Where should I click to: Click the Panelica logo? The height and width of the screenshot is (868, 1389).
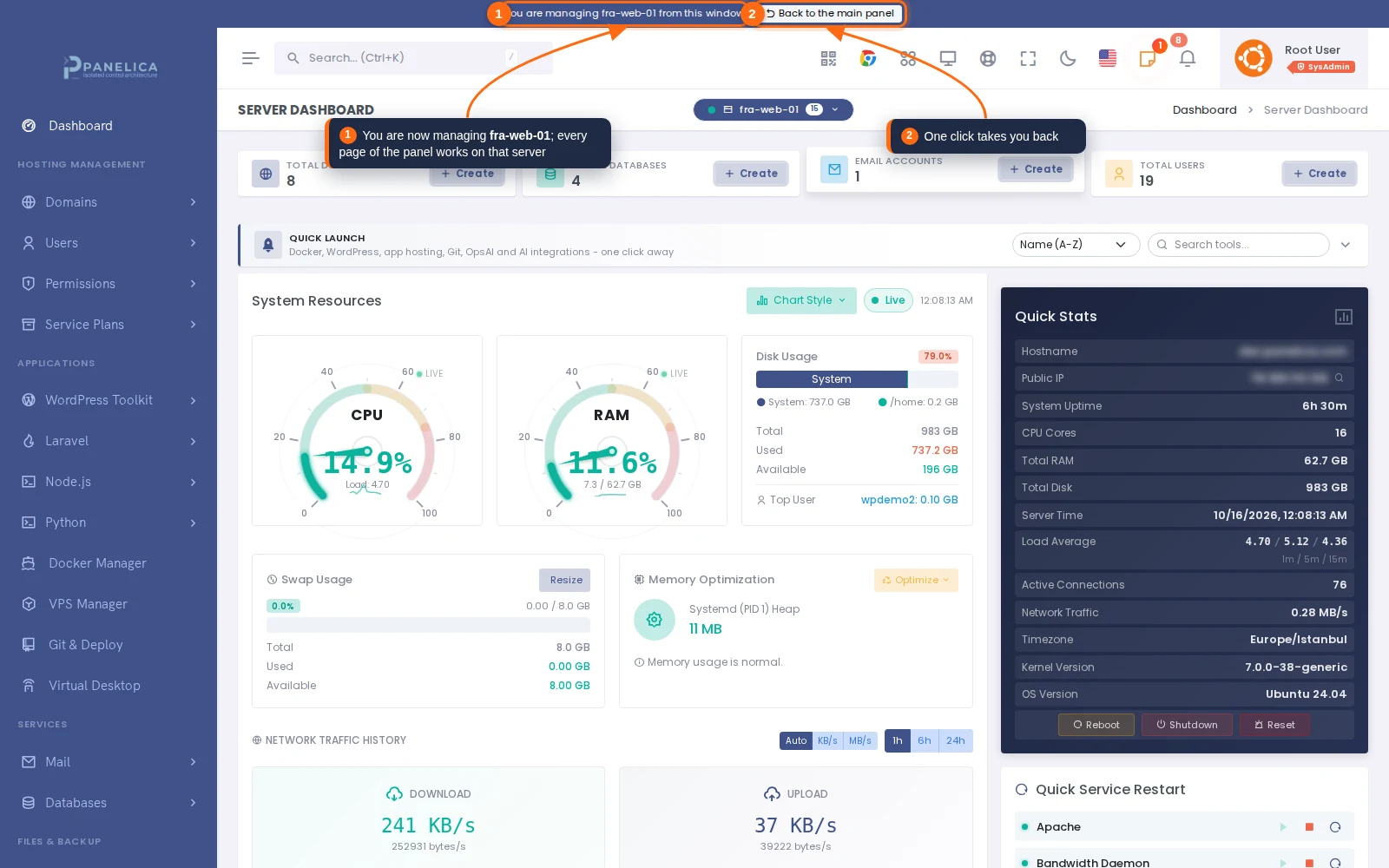coord(110,67)
